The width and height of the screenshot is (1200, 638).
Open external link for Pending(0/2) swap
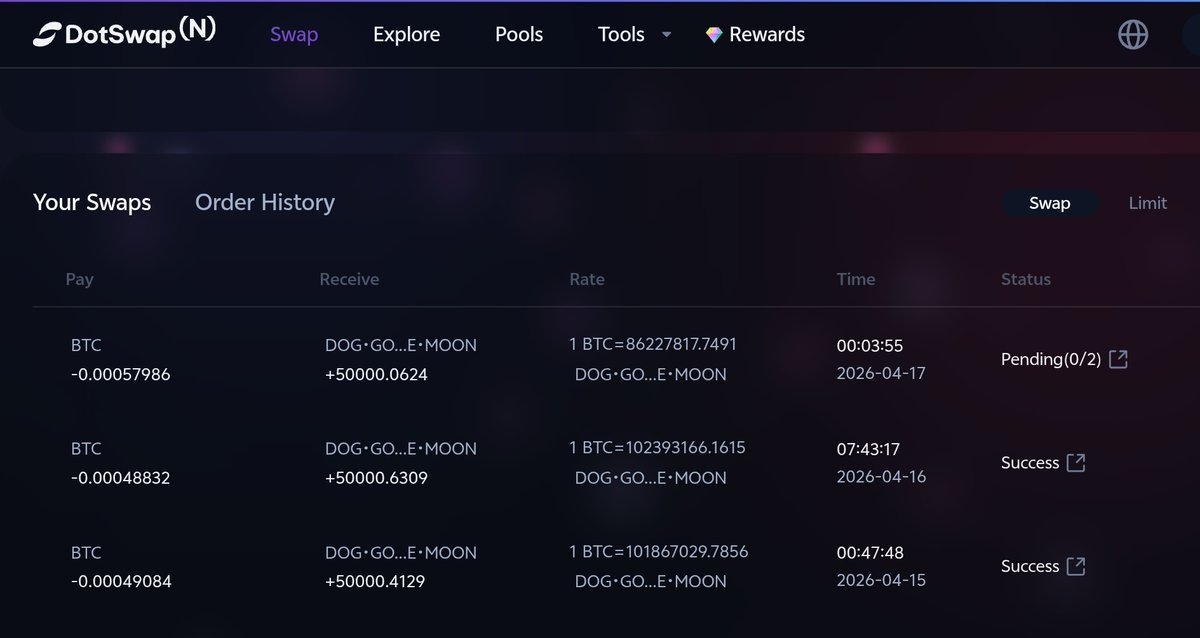1119,359
